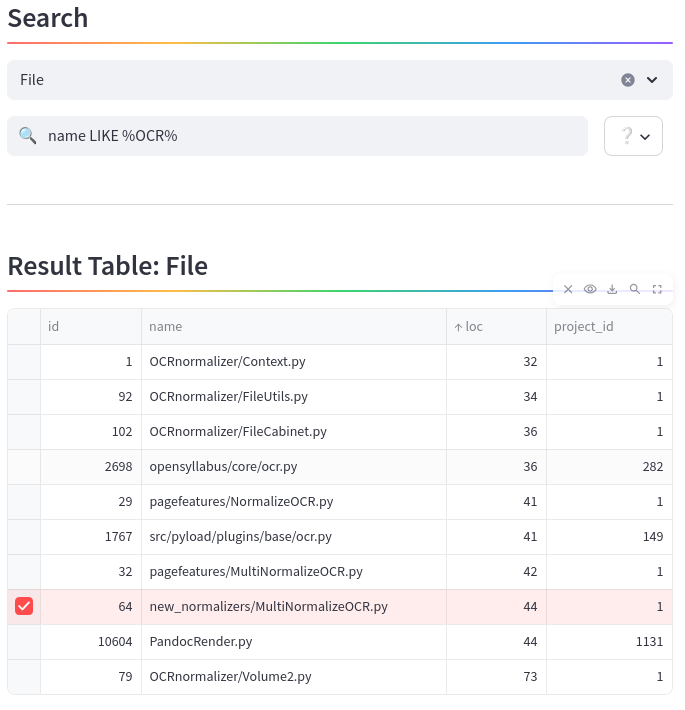Focus the 'name LIKE %OCR%' query input
Image resolution: width=685 pixels, height=710 pixels.
(297, 136)
